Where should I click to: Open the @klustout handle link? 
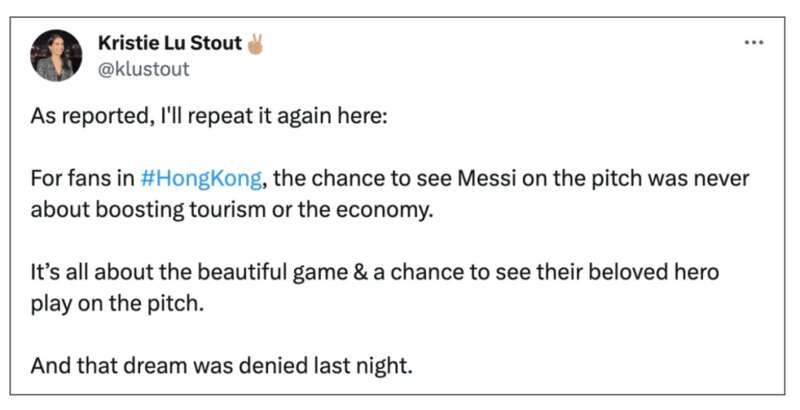pos(143,69)
